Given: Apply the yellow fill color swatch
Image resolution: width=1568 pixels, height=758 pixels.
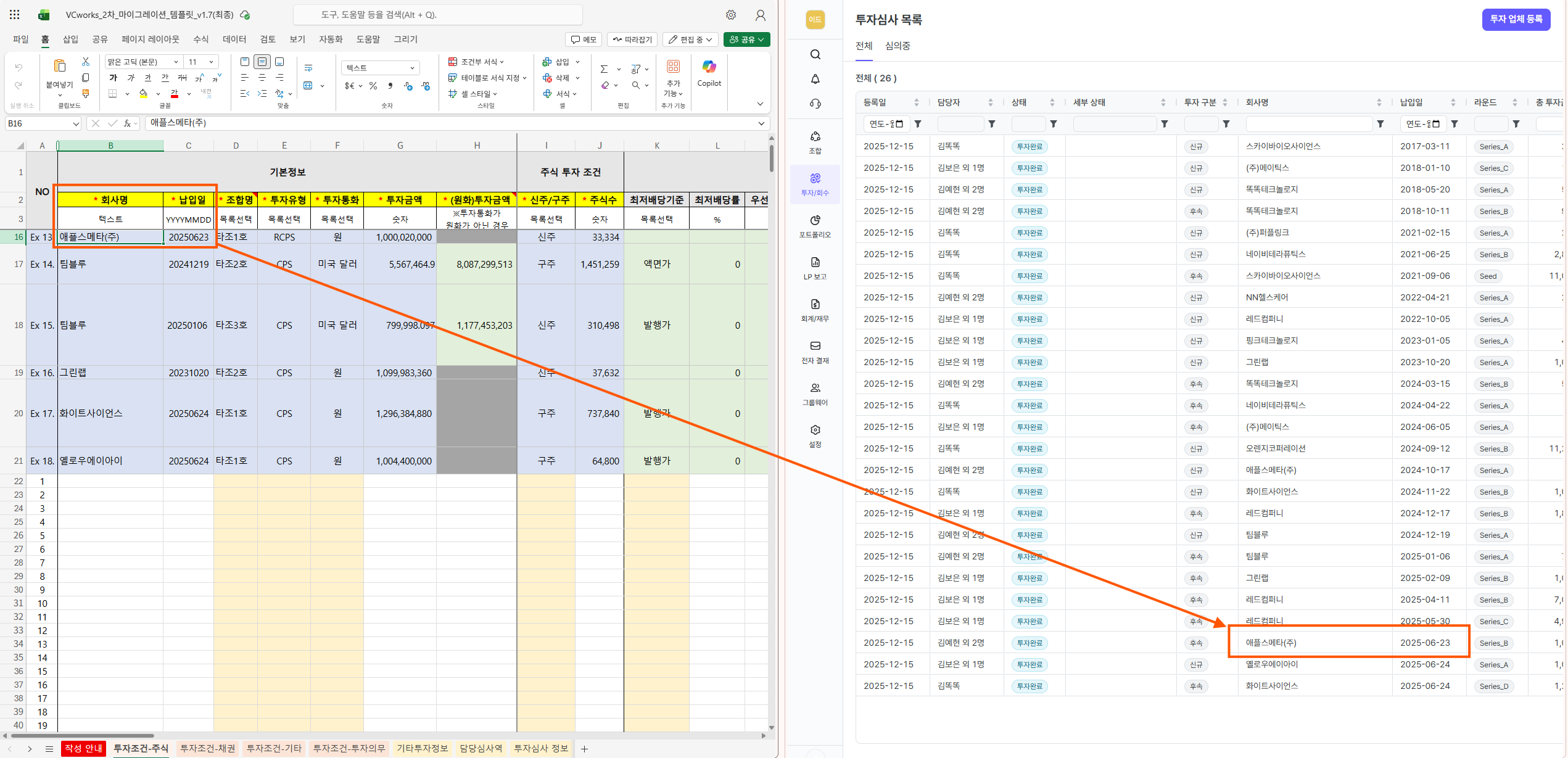Looking at the screenshot, I should coord(143,94).
